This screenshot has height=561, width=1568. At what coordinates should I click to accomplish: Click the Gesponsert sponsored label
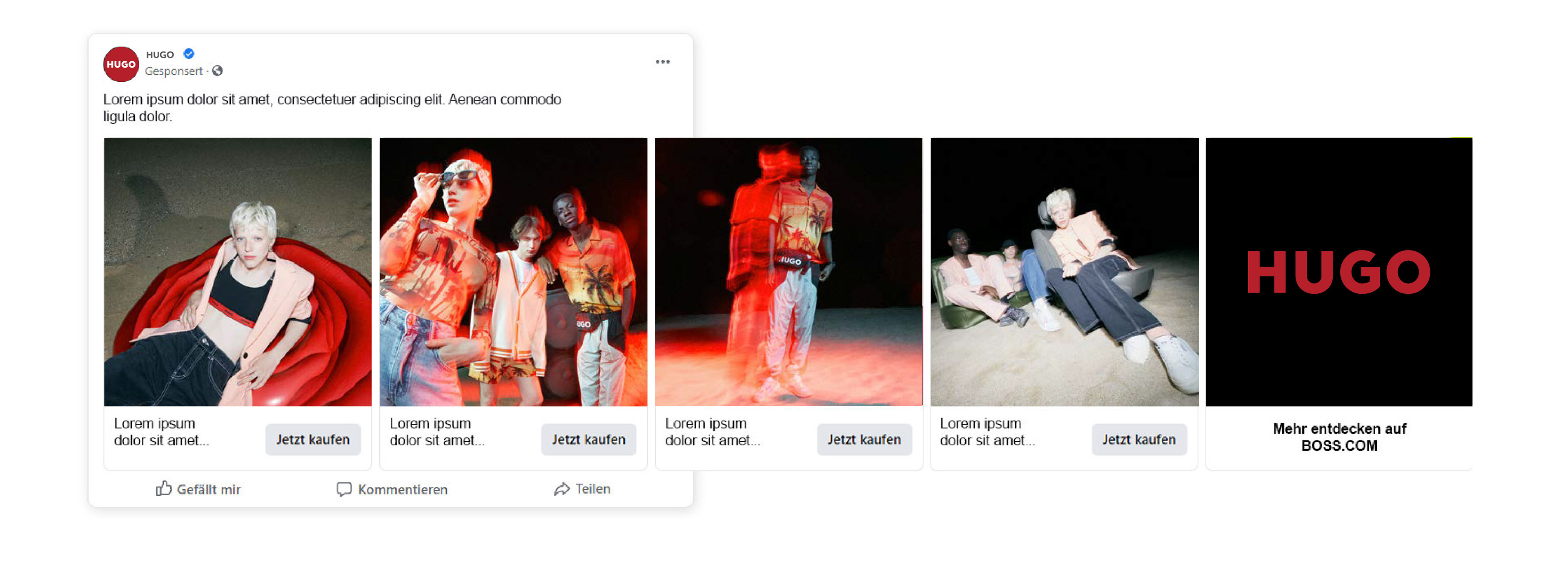[x=174, y=71]
